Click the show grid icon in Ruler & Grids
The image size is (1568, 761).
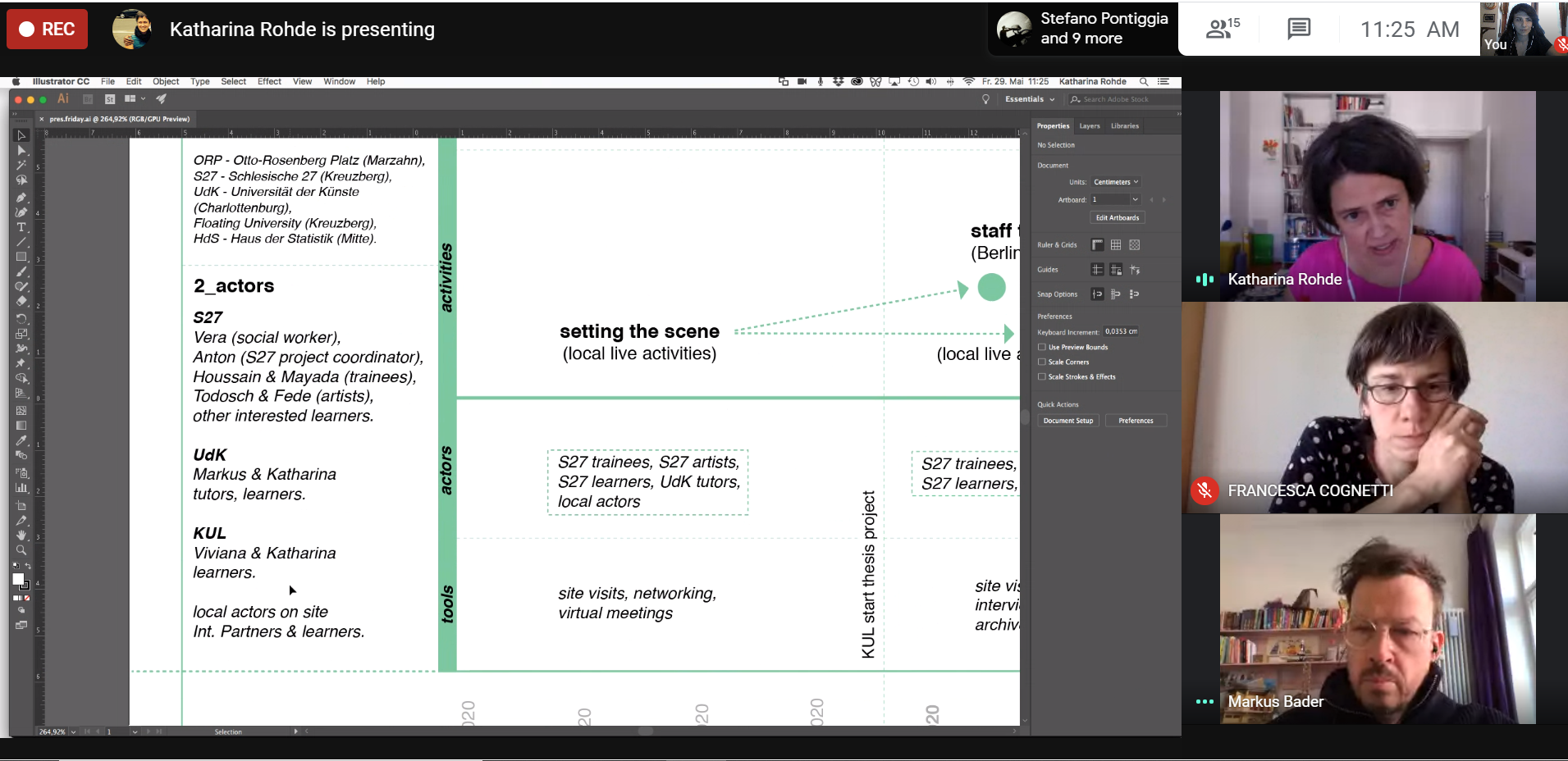[1116, 245]
